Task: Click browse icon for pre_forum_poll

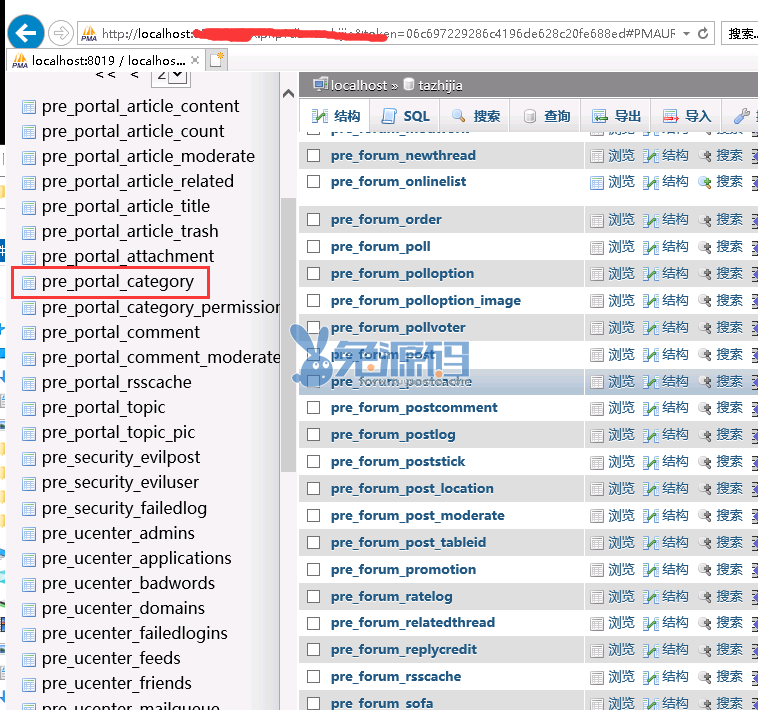Action: 597,247
